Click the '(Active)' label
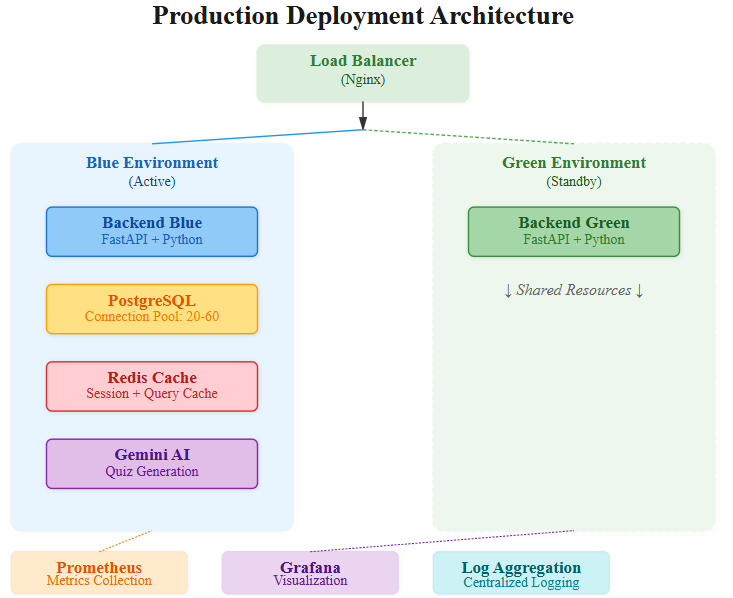 tap(152, 181)
